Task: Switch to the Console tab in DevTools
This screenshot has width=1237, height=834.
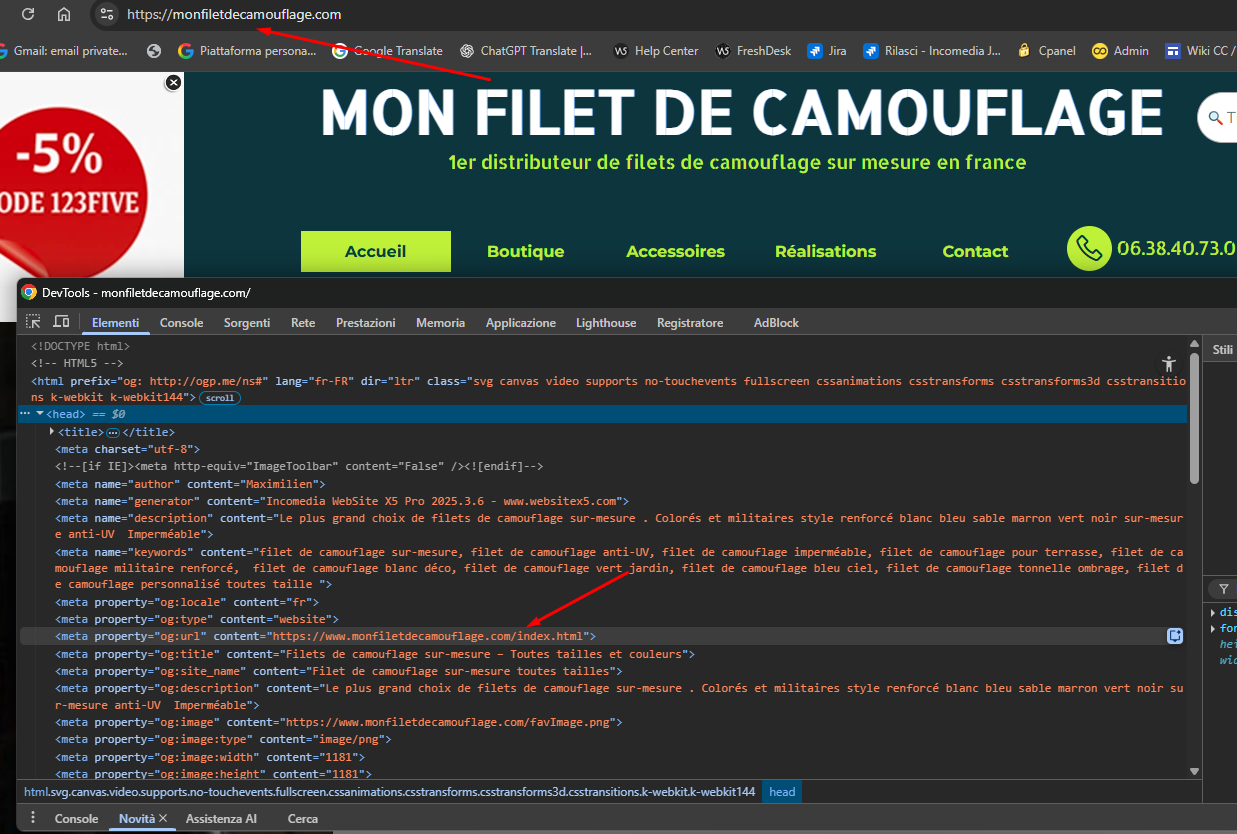Action: click(181, 323)
